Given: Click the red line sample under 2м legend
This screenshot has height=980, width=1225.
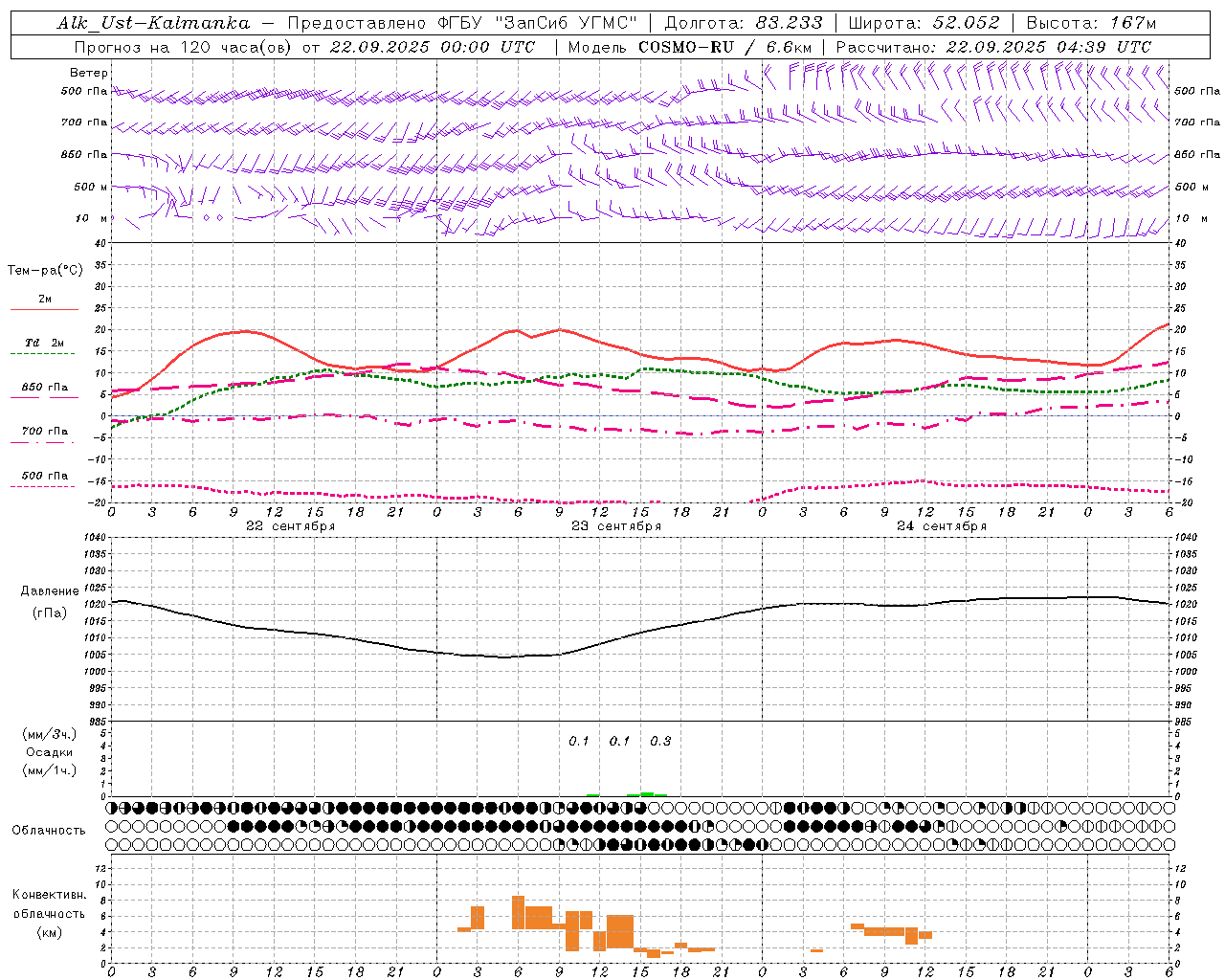Looking at the screenshot, I should pyautogui.click(x=44, y=310).
